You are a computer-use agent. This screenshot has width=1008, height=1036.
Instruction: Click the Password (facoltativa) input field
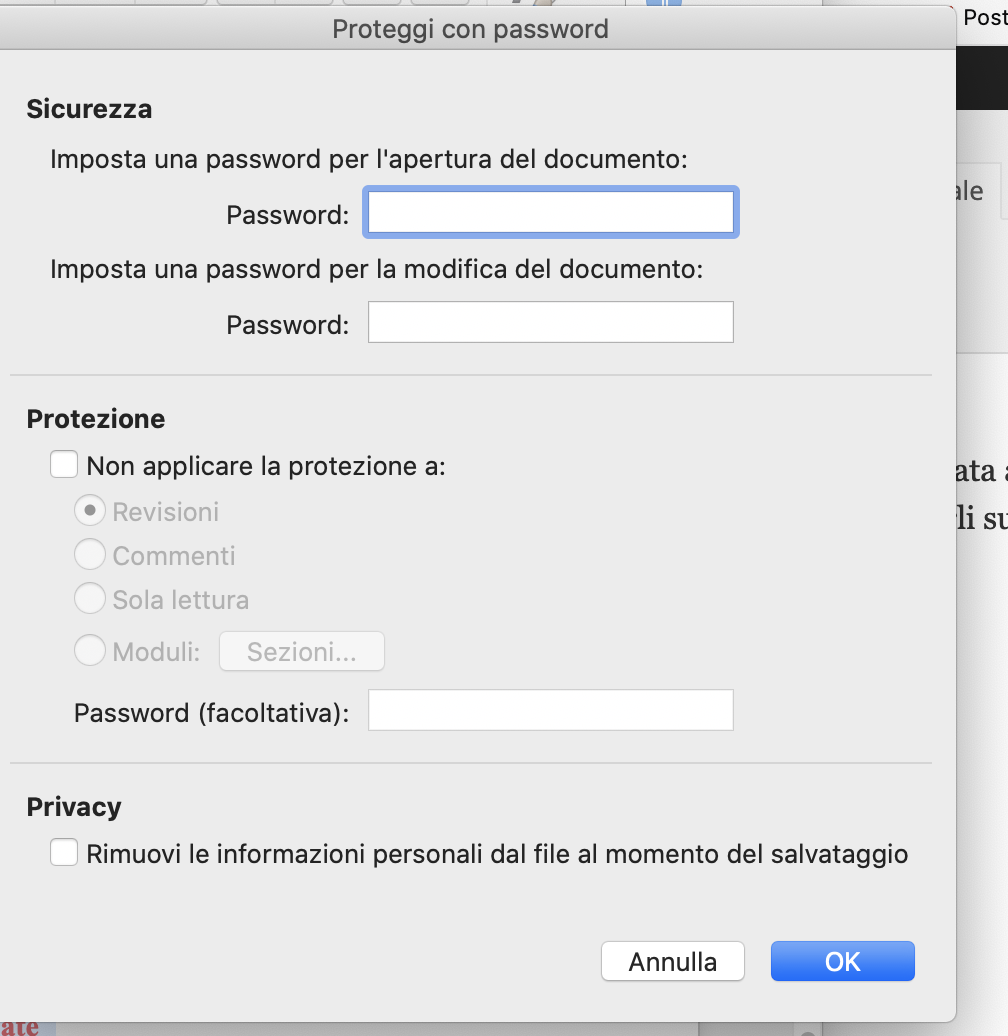pyautogui.click(x=550, y=710)
